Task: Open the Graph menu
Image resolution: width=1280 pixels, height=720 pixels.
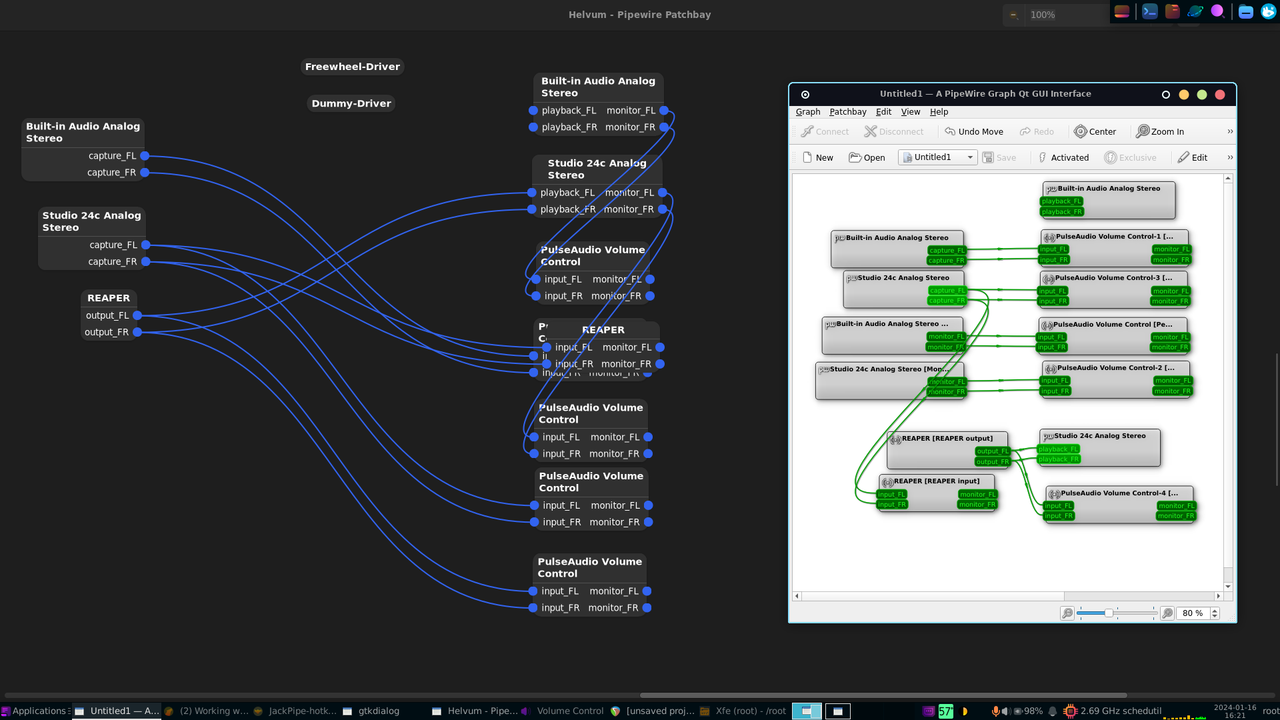Action: pos(807,112)
